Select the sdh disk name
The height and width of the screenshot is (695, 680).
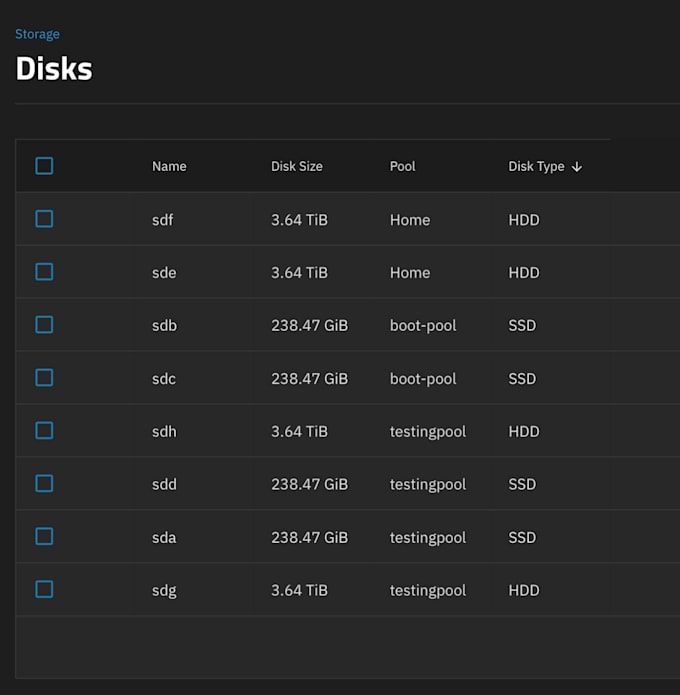click(x=164, y=432)
